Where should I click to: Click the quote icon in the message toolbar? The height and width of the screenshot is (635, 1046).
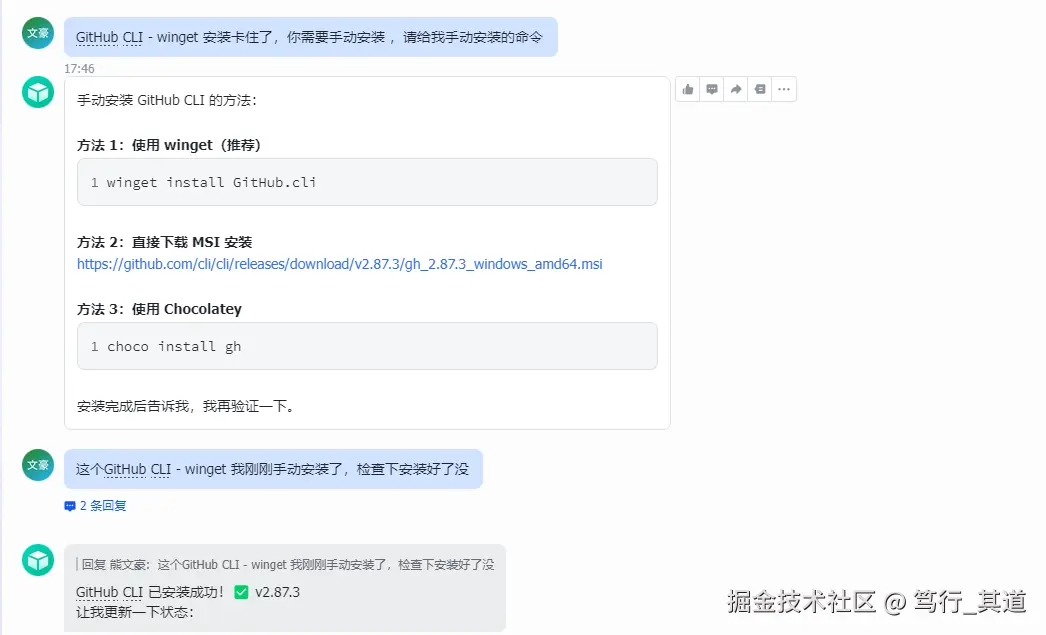click(759, 89)
